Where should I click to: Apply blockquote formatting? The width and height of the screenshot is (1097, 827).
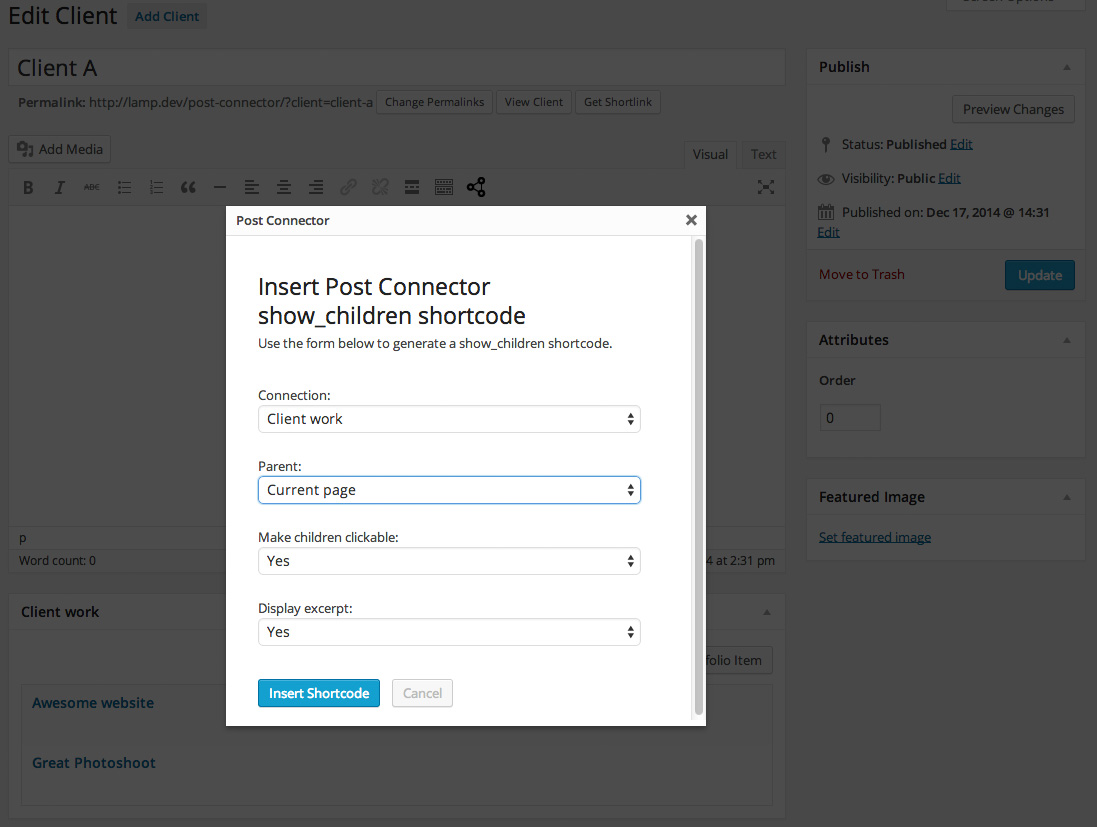(188, 188)
